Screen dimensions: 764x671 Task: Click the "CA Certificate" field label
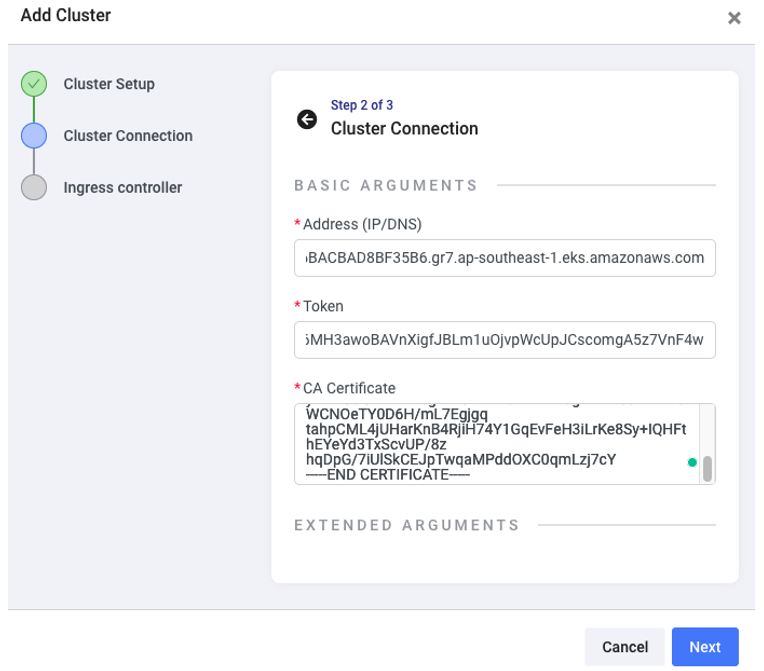point(349,388)
